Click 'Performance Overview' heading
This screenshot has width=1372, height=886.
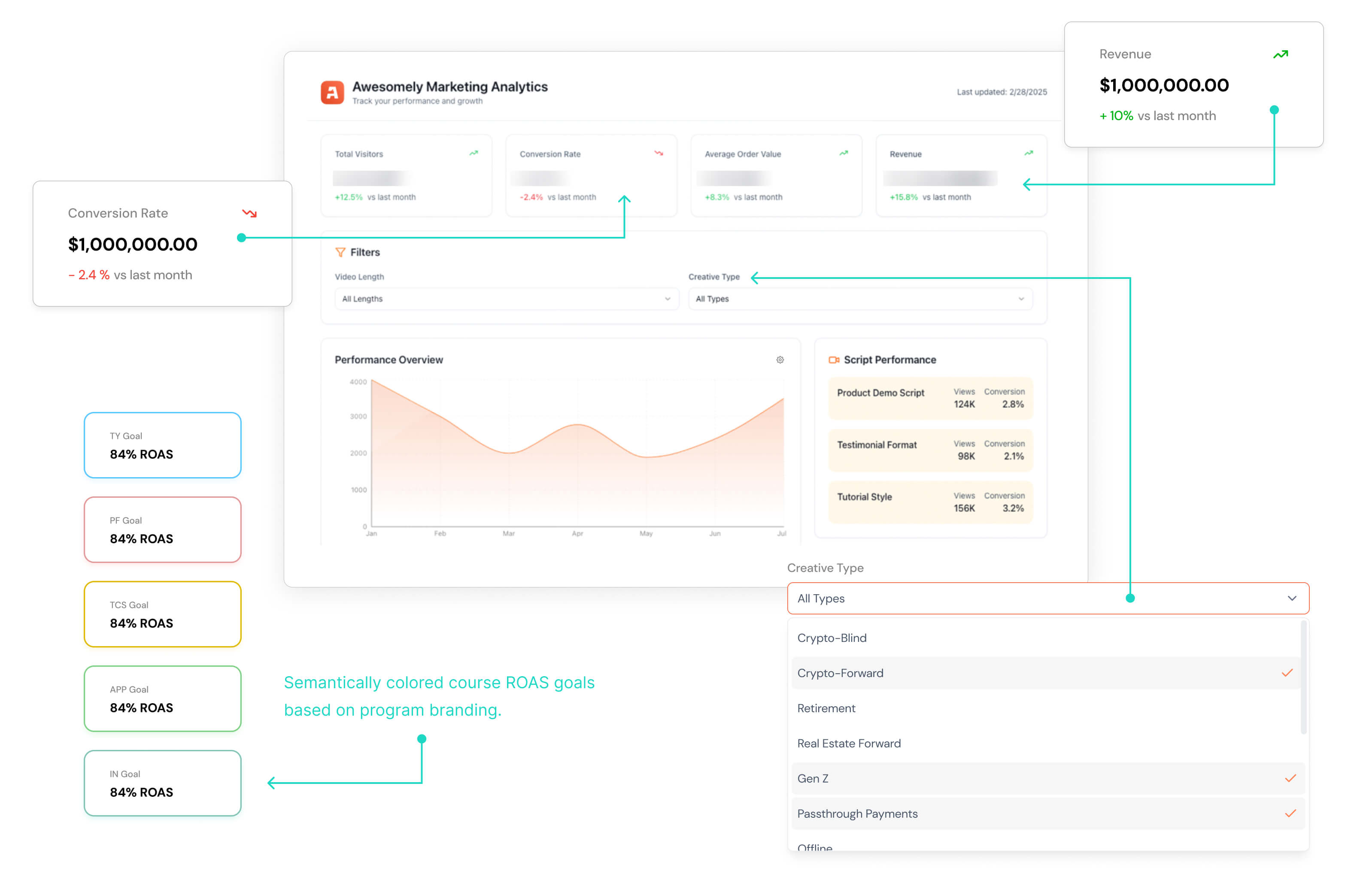[x=389, y=360]
